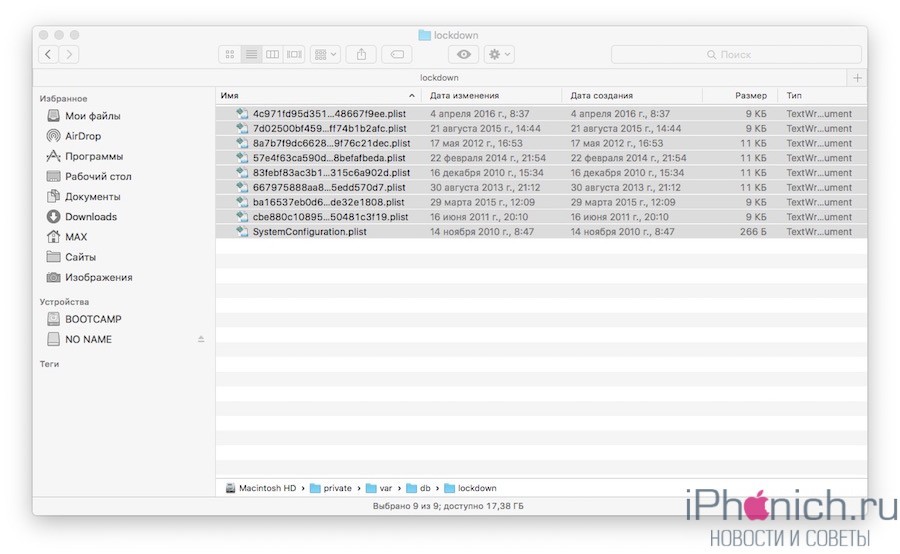
Task: Switch to icon view mode
Action: point(230,54)
